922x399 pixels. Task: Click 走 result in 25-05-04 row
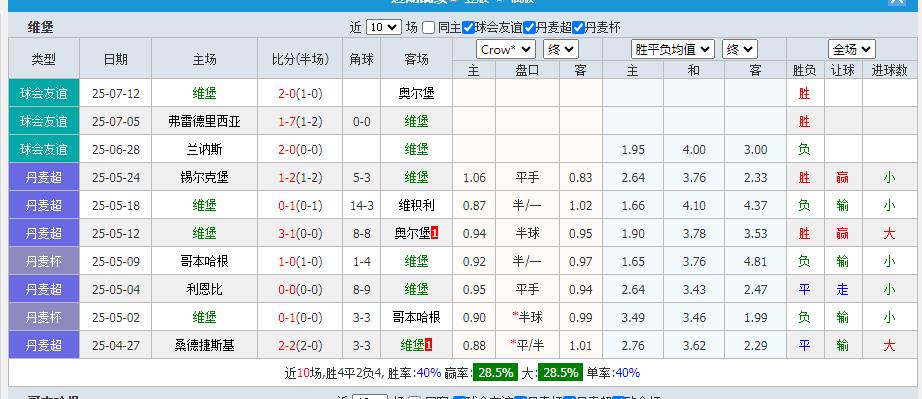pyautogui.click(x=843, y=289)
